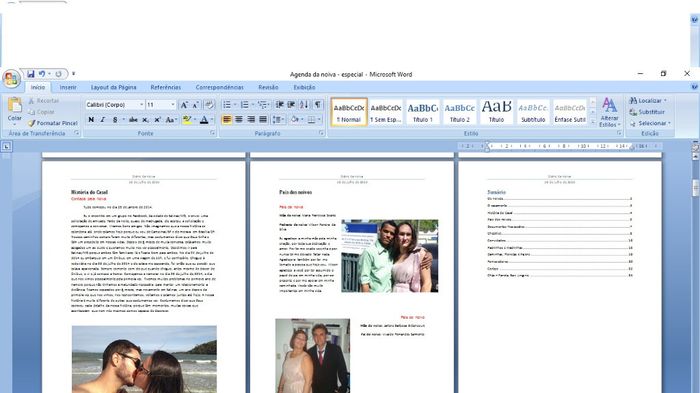
Task: Toggle italic formatting
Action: (x=103, y=120)
